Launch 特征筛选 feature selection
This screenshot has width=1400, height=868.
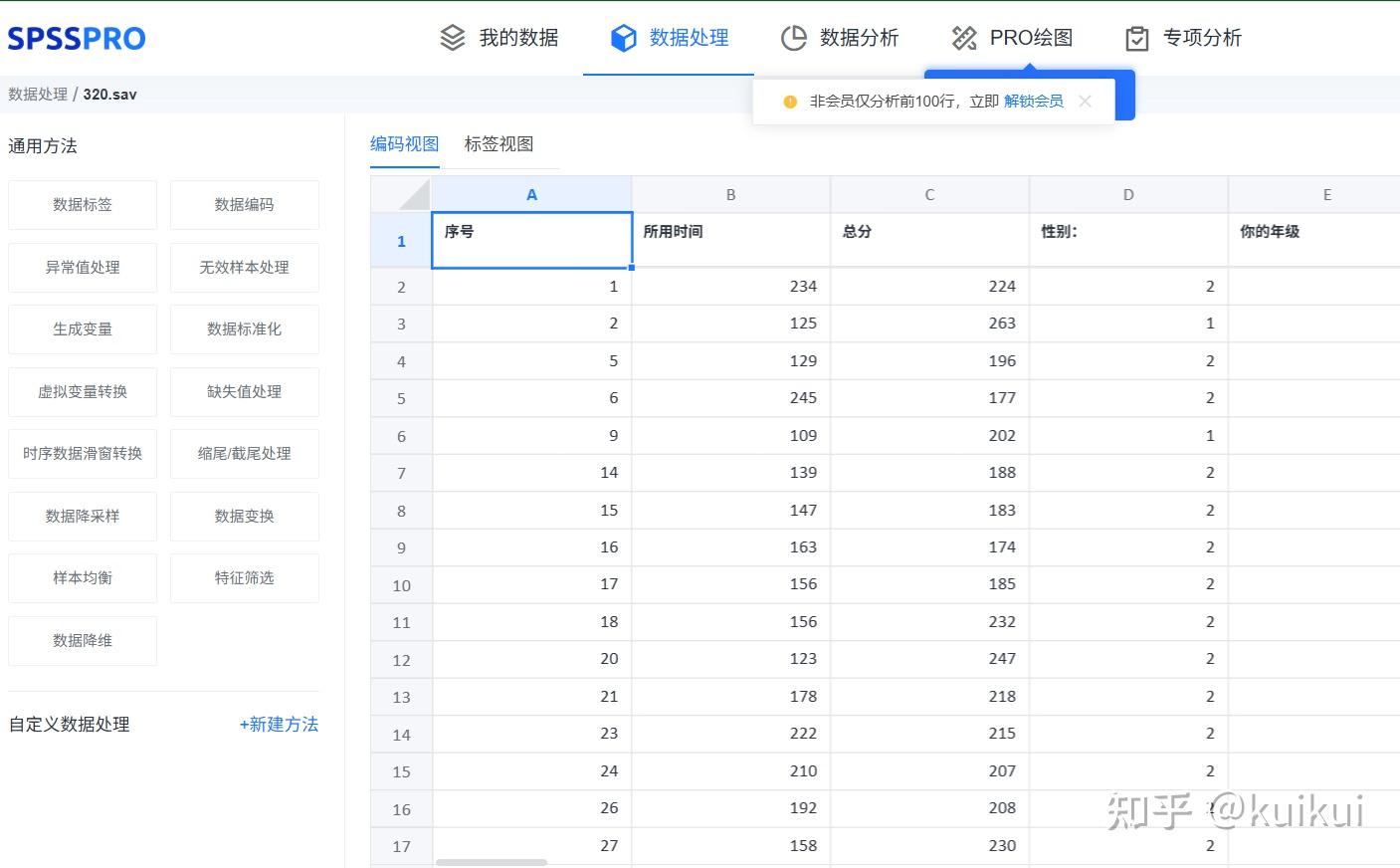coord(244,577)
